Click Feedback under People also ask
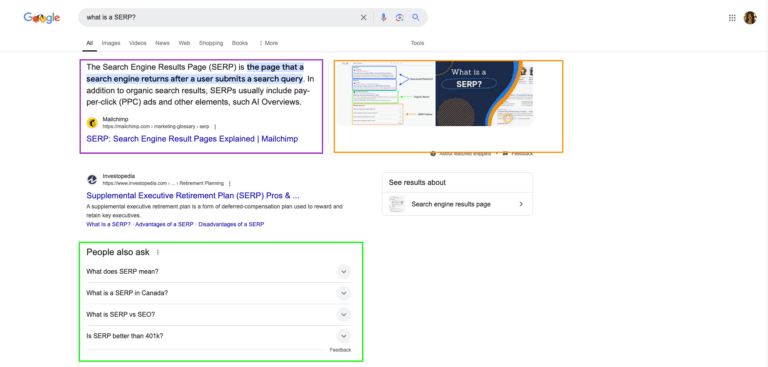 [340, 350]
